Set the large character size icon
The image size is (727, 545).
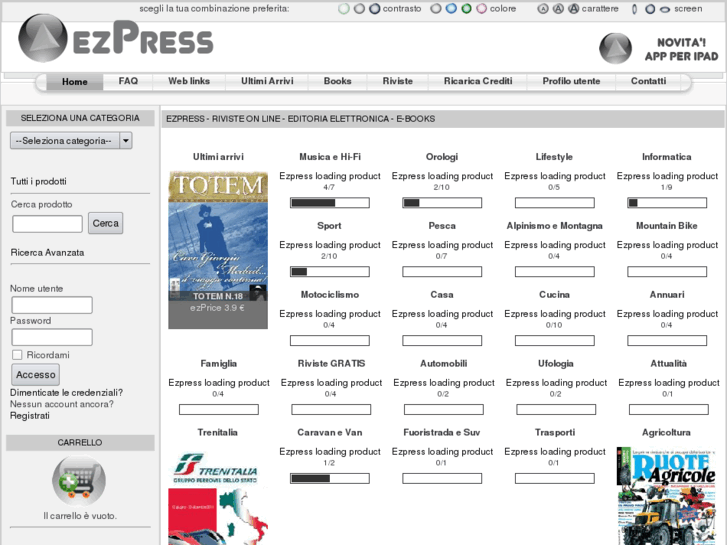pos(574,9)
